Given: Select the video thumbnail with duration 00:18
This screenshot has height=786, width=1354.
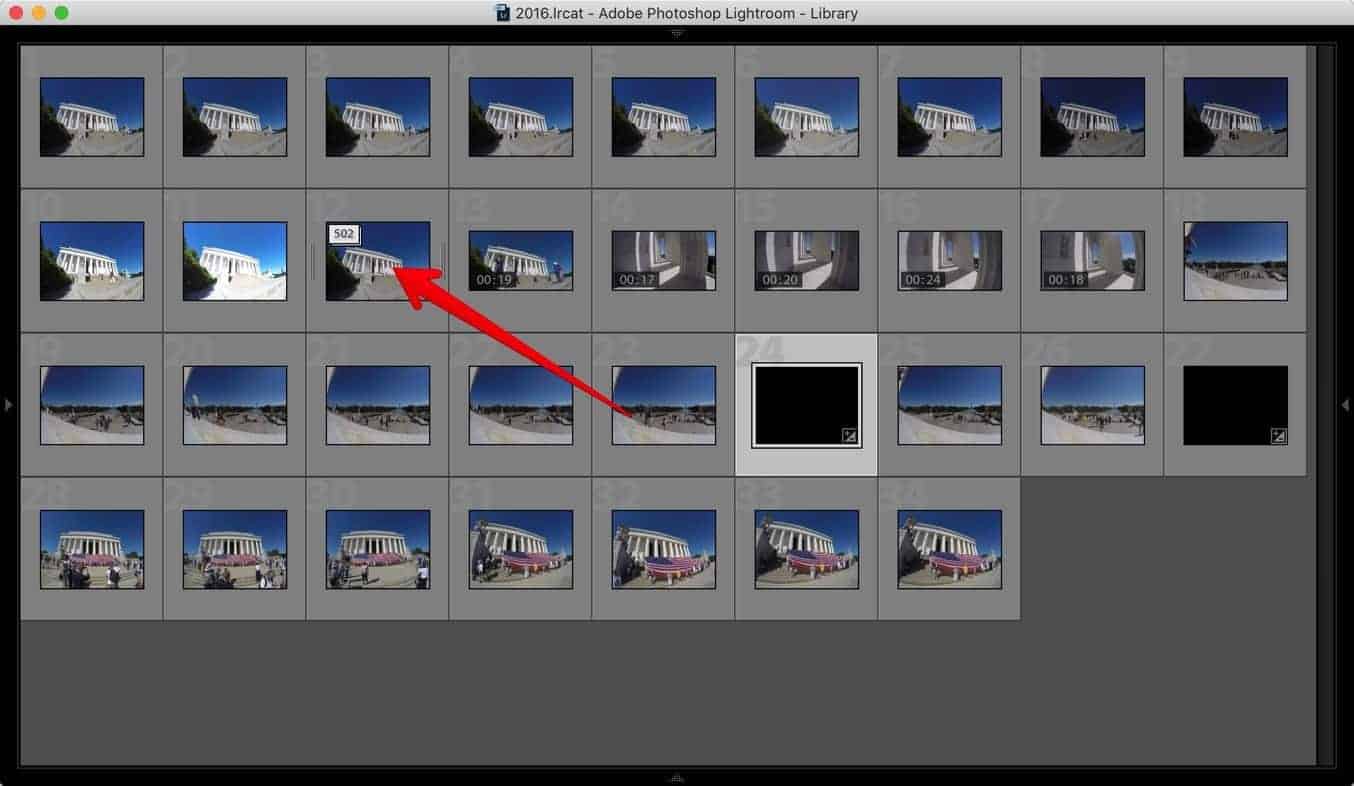Looking at the screenshot, I should click(x=1093, y=261).
